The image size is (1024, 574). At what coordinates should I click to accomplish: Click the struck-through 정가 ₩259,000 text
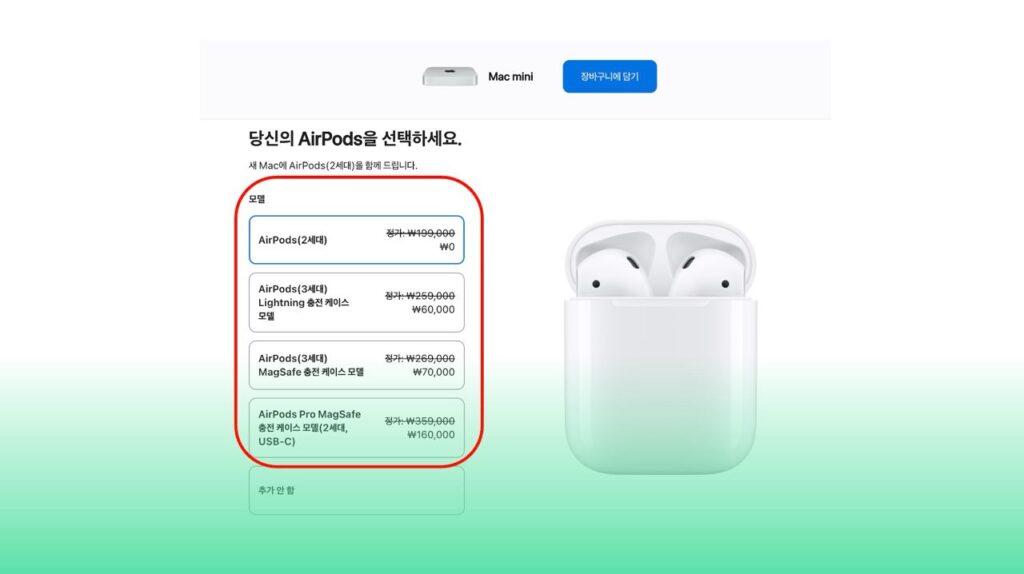[x=420, y=296]
